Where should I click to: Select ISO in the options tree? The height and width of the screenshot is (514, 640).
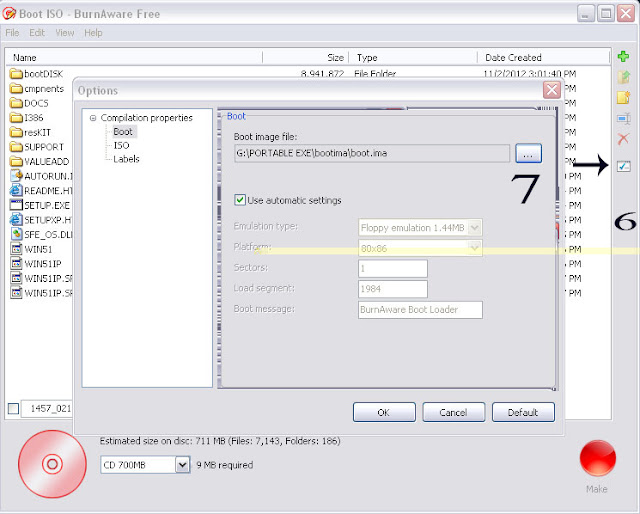(x=122, y=145)
